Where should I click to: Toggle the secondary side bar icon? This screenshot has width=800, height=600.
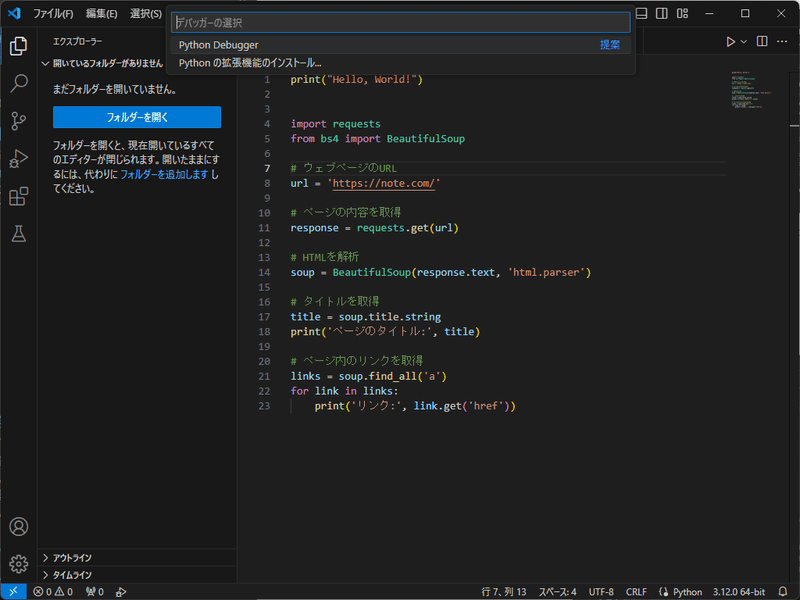click(x=662, y=13)
